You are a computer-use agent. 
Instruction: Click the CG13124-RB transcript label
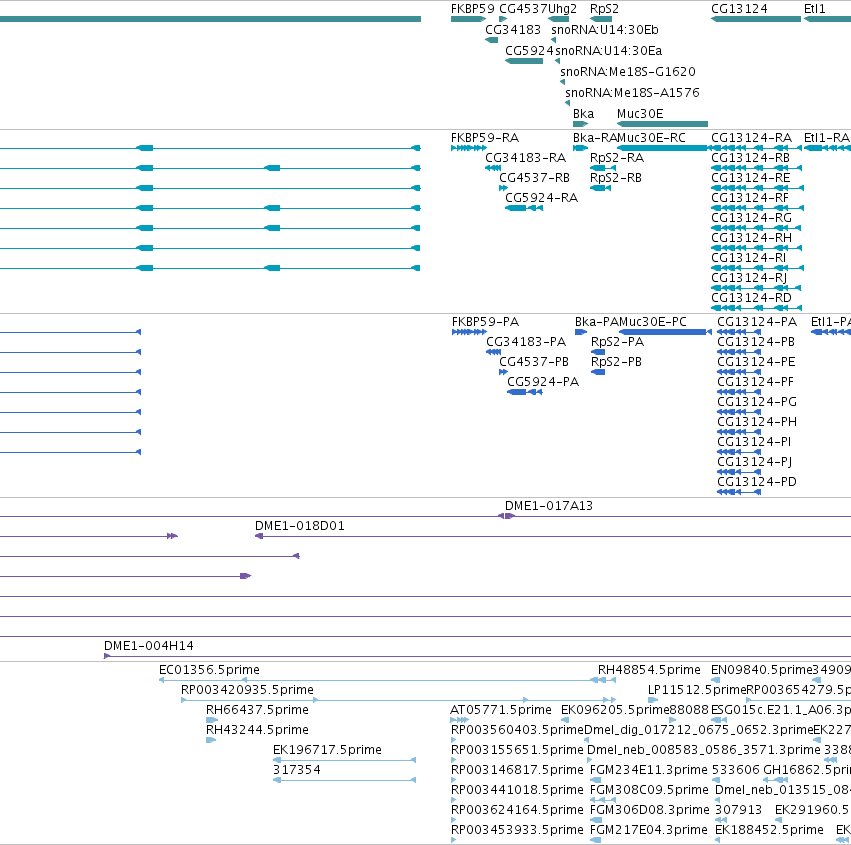(751, 157)
